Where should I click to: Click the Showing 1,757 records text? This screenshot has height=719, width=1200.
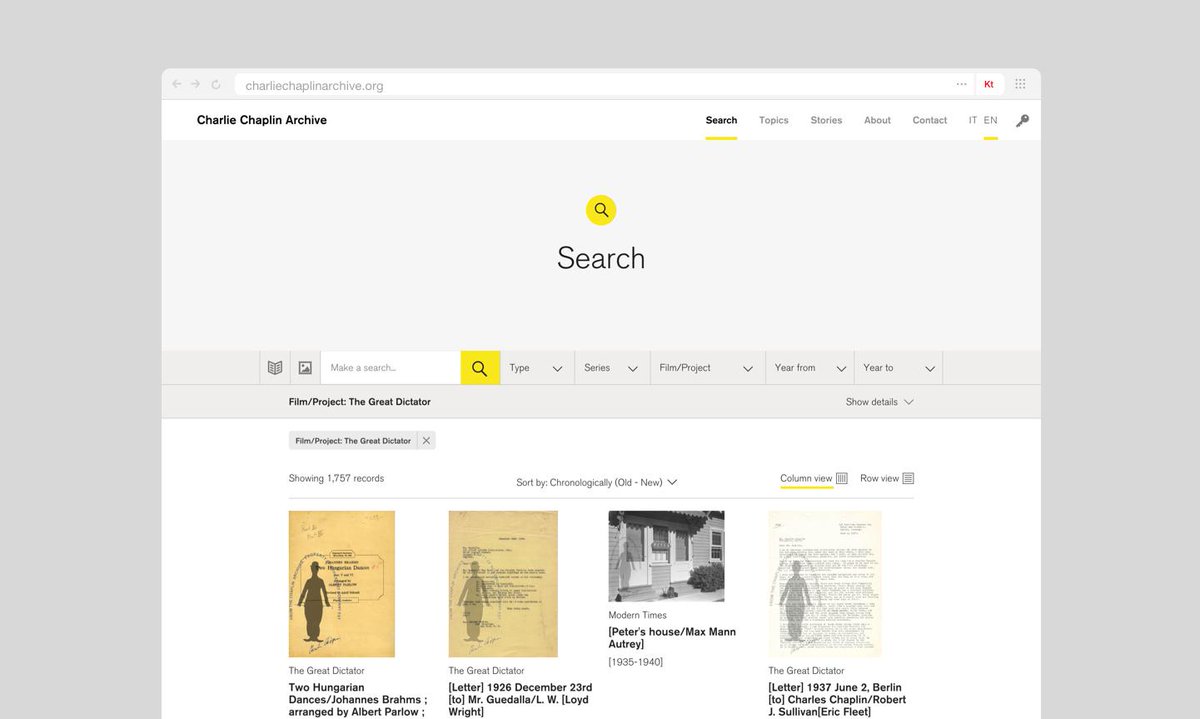pos(336,479)
